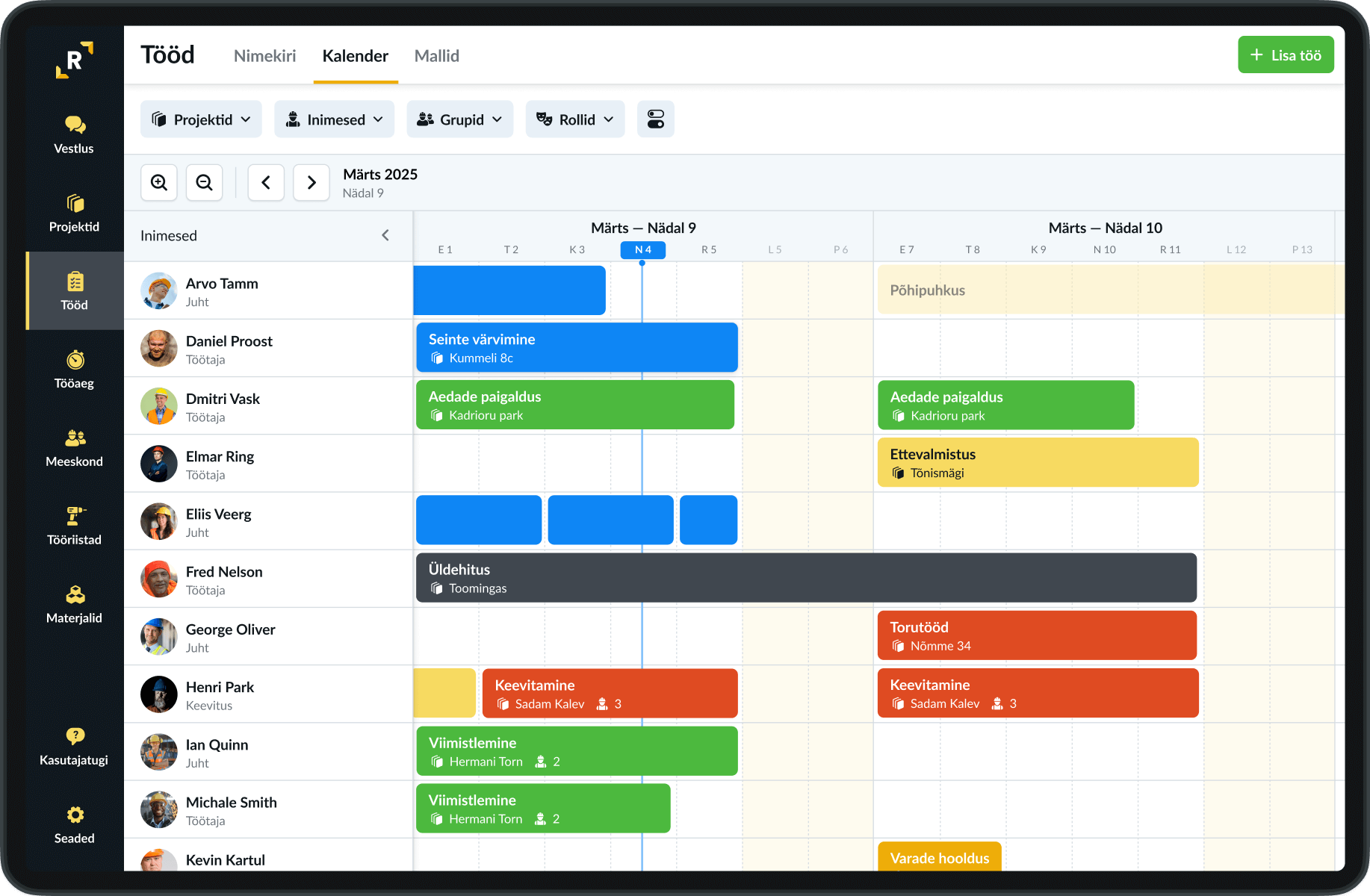Open Kasutajatugi help section
This screenshot has width=1370, height=896.
click(x=74, y=747)
